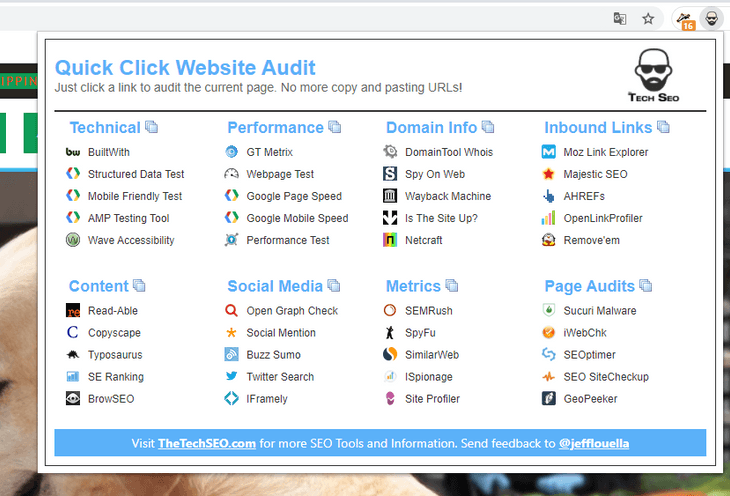Bookmark the page with star icon

click(x=648, y=19)
